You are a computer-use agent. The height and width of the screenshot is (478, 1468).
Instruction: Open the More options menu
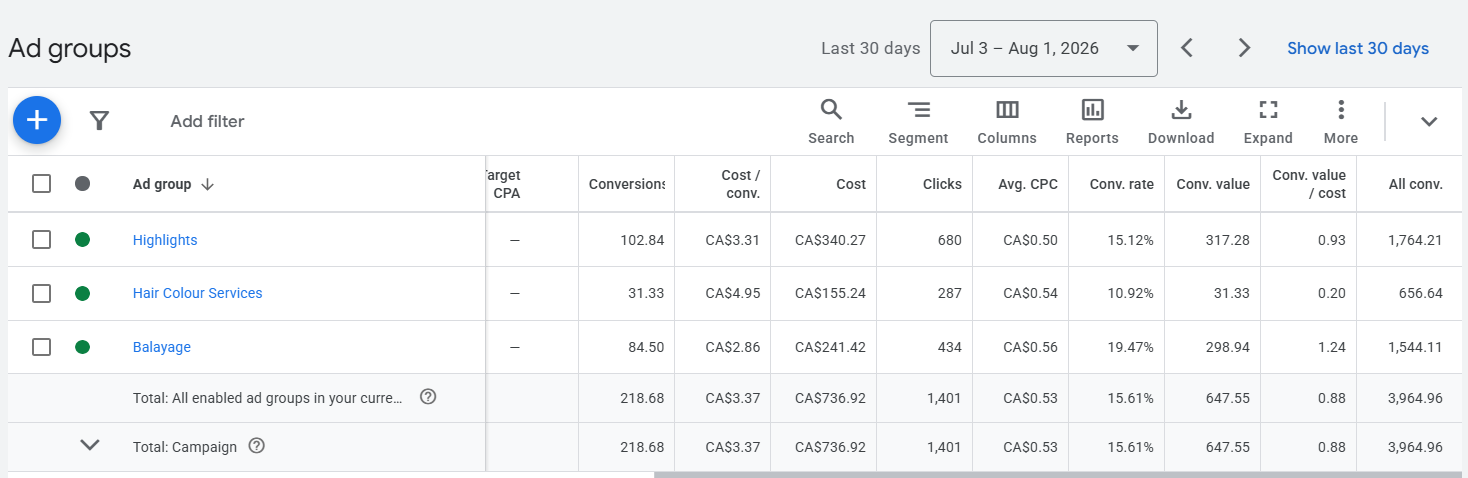coord(1341,122)
